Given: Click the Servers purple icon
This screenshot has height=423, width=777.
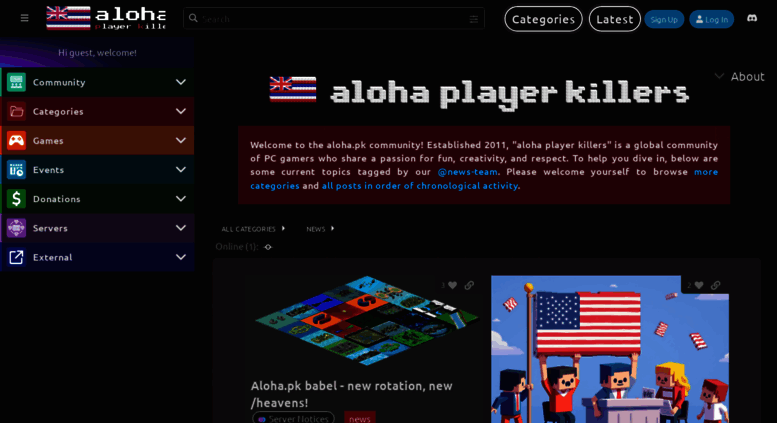Looking at the screenshot, I should coord(16,228).
